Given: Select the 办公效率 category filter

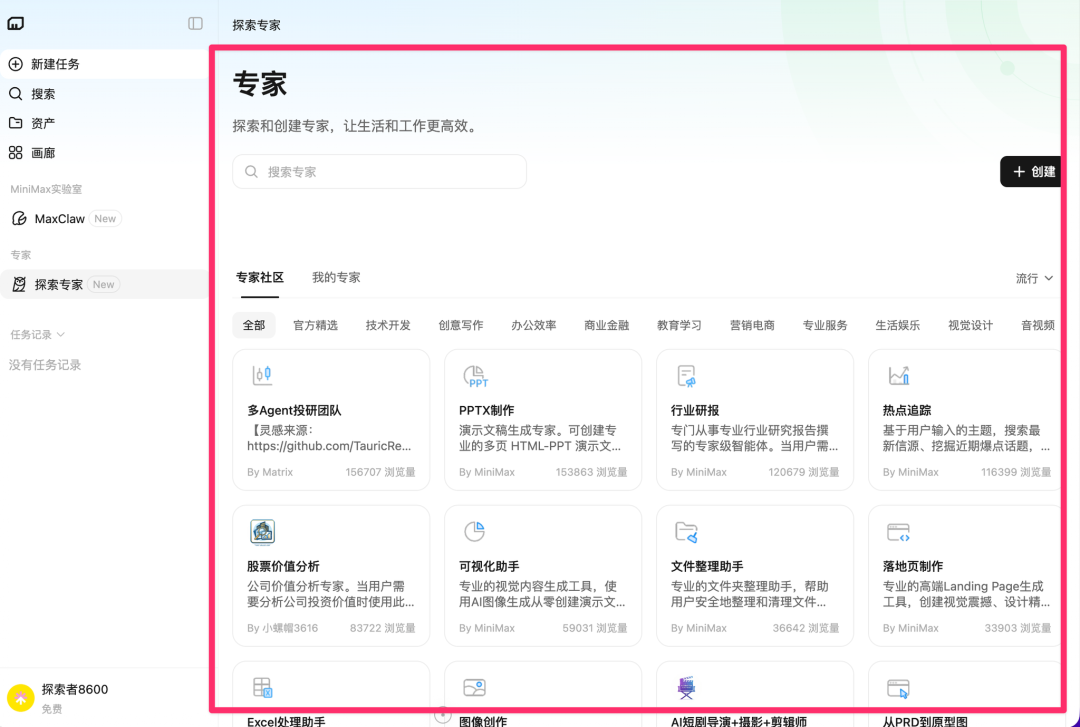Looking at the screenshot, I should click(x=534, y=324).
